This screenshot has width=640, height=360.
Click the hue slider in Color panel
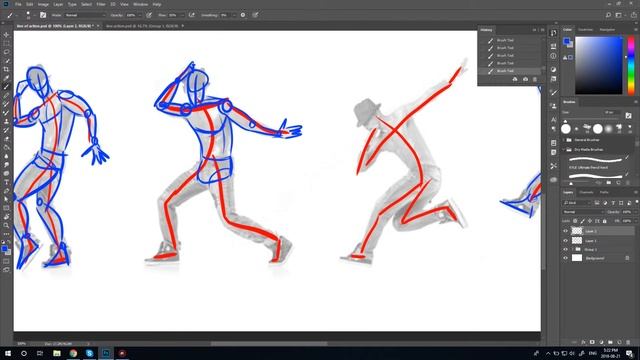click(x=631, y=65)
